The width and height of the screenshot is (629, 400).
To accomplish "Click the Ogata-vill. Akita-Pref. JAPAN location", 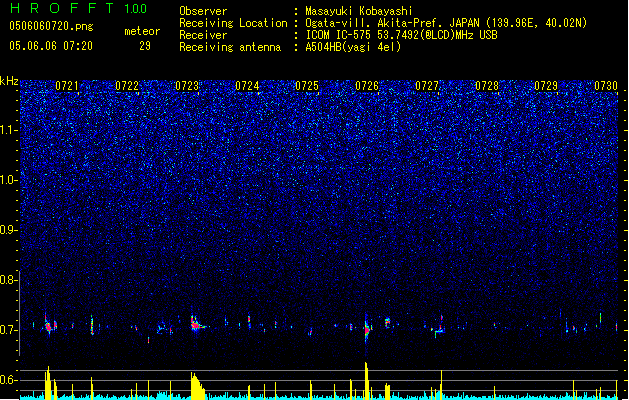I will pos(446,23).
